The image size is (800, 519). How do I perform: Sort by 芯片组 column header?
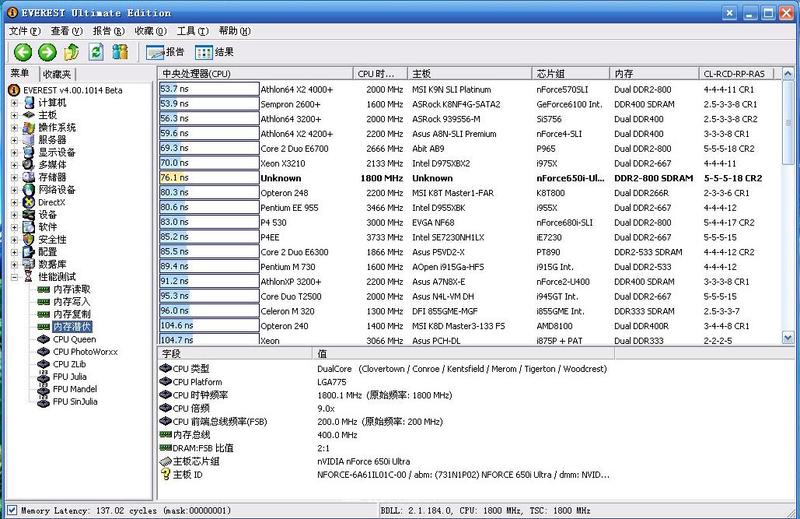click(570, 73)
